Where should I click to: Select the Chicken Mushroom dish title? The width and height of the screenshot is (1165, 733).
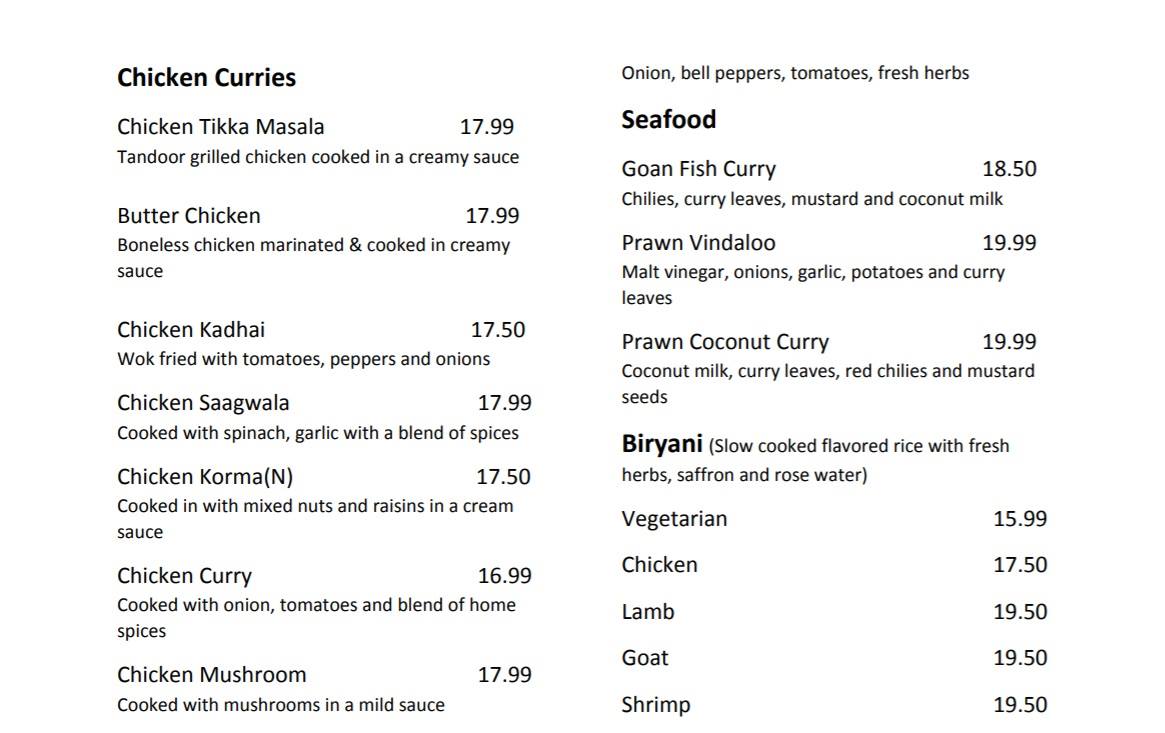click(211, 675)
